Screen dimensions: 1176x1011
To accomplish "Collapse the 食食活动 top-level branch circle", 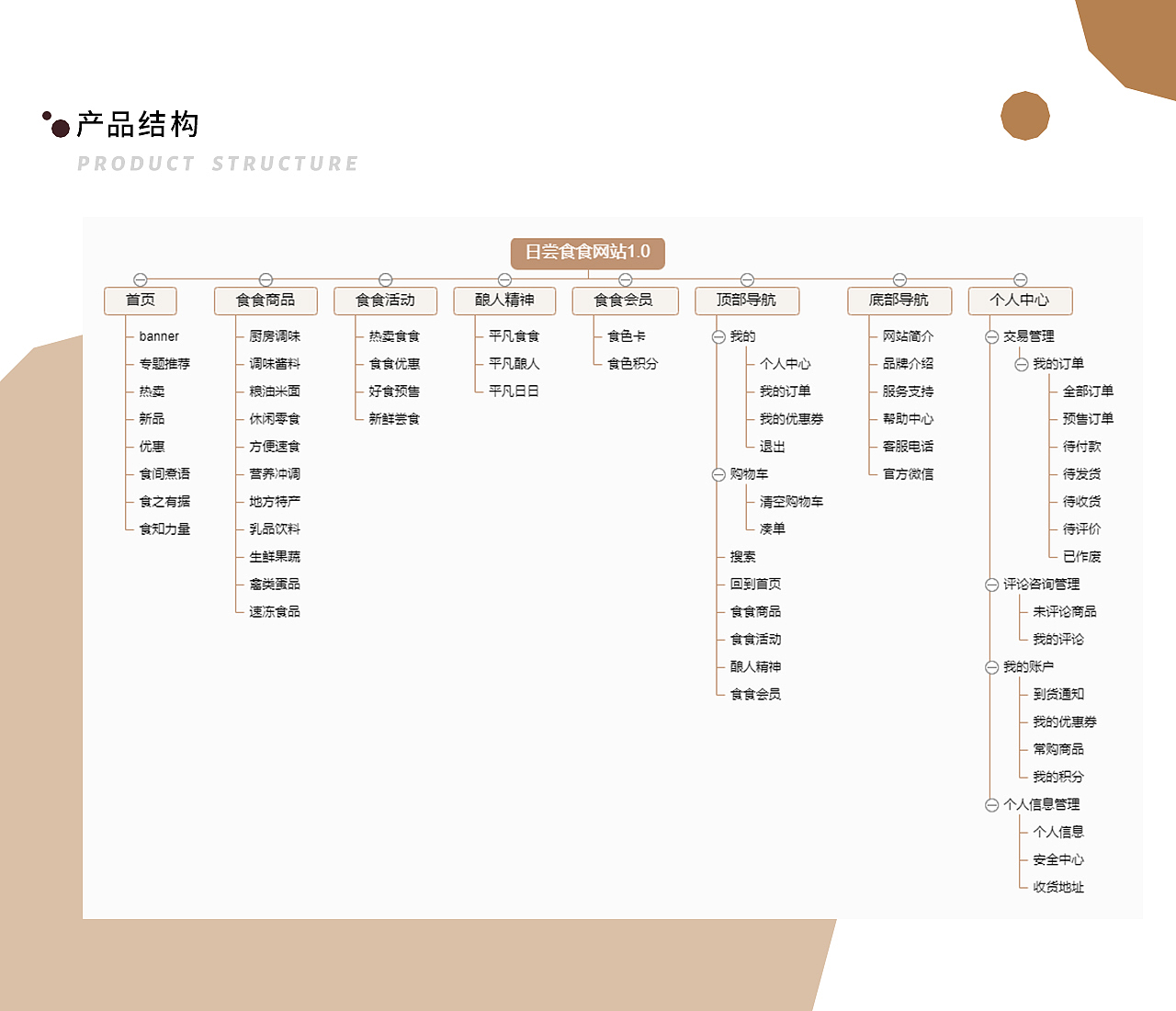I will [385, 279].
